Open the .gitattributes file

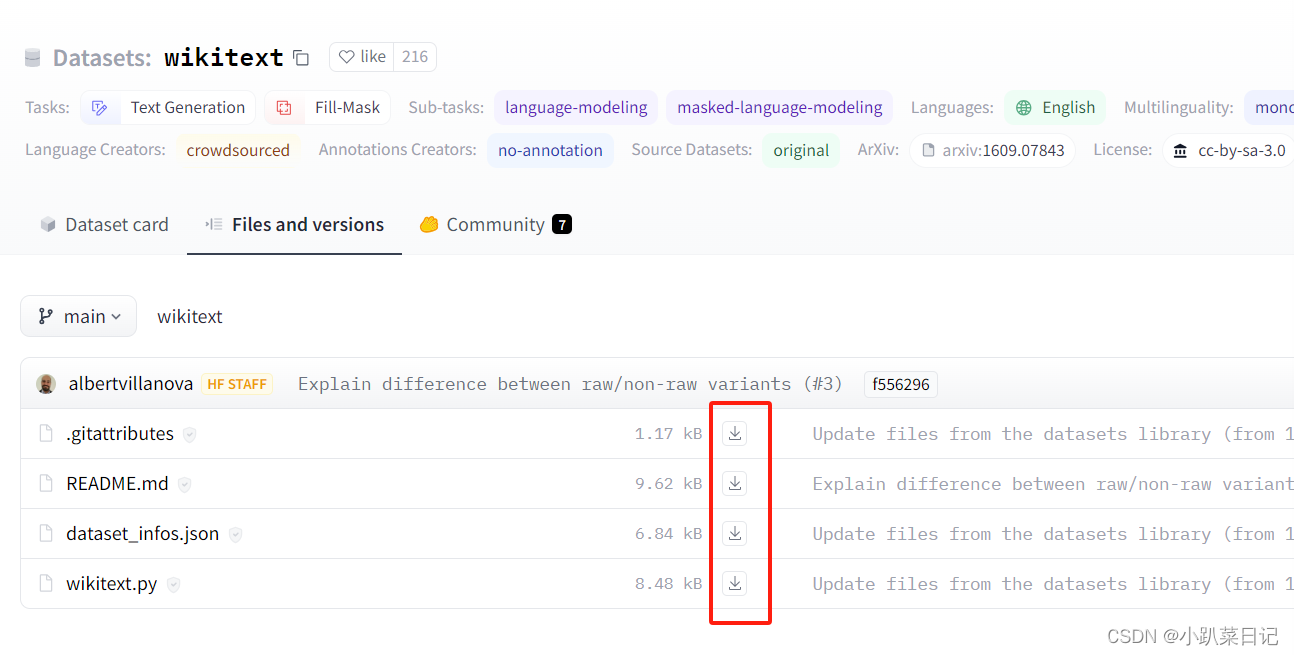(x=120, y=433)
